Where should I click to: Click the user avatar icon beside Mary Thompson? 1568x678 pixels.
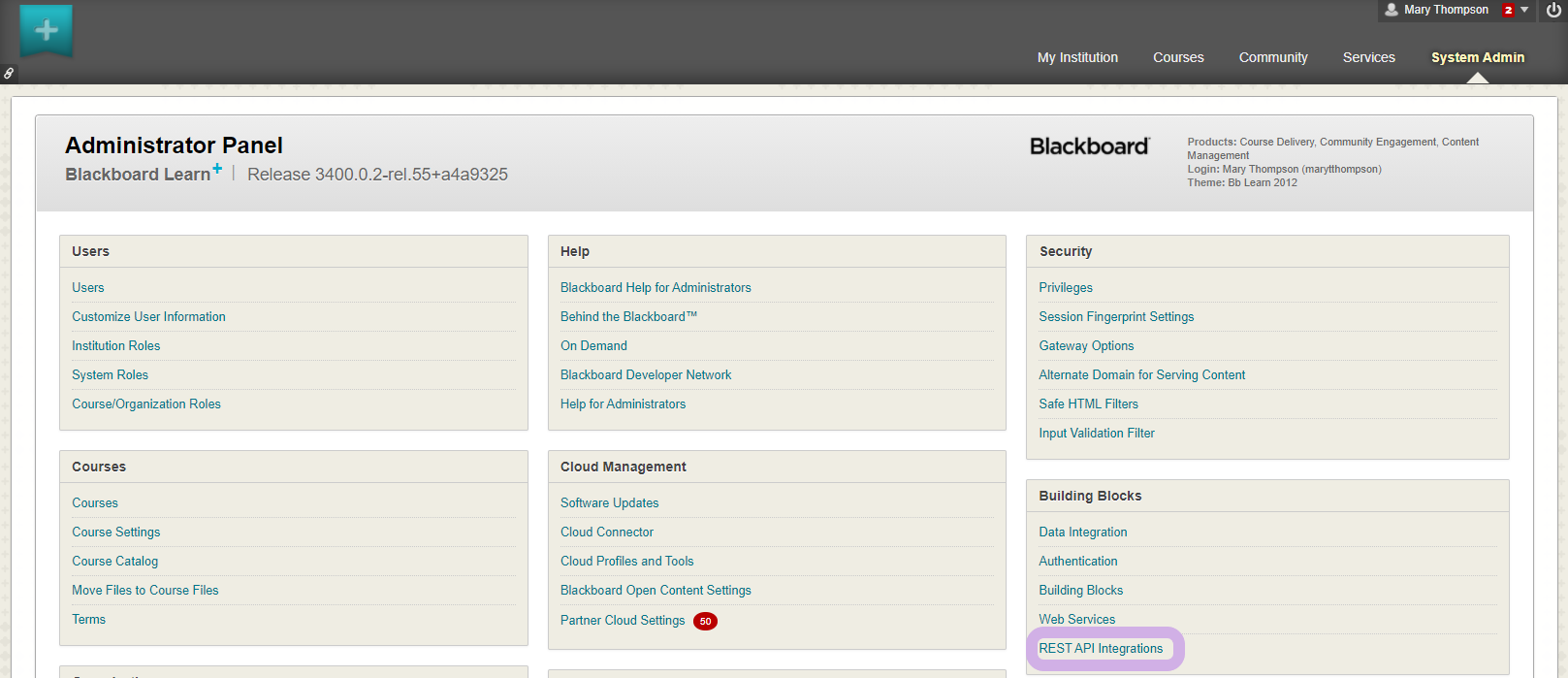1392,10
